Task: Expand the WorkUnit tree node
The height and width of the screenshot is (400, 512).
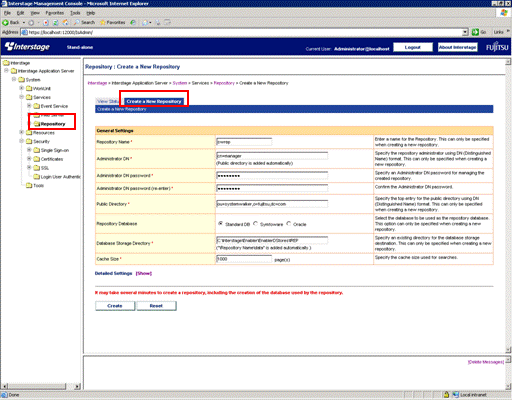Action: click(21, 88)
